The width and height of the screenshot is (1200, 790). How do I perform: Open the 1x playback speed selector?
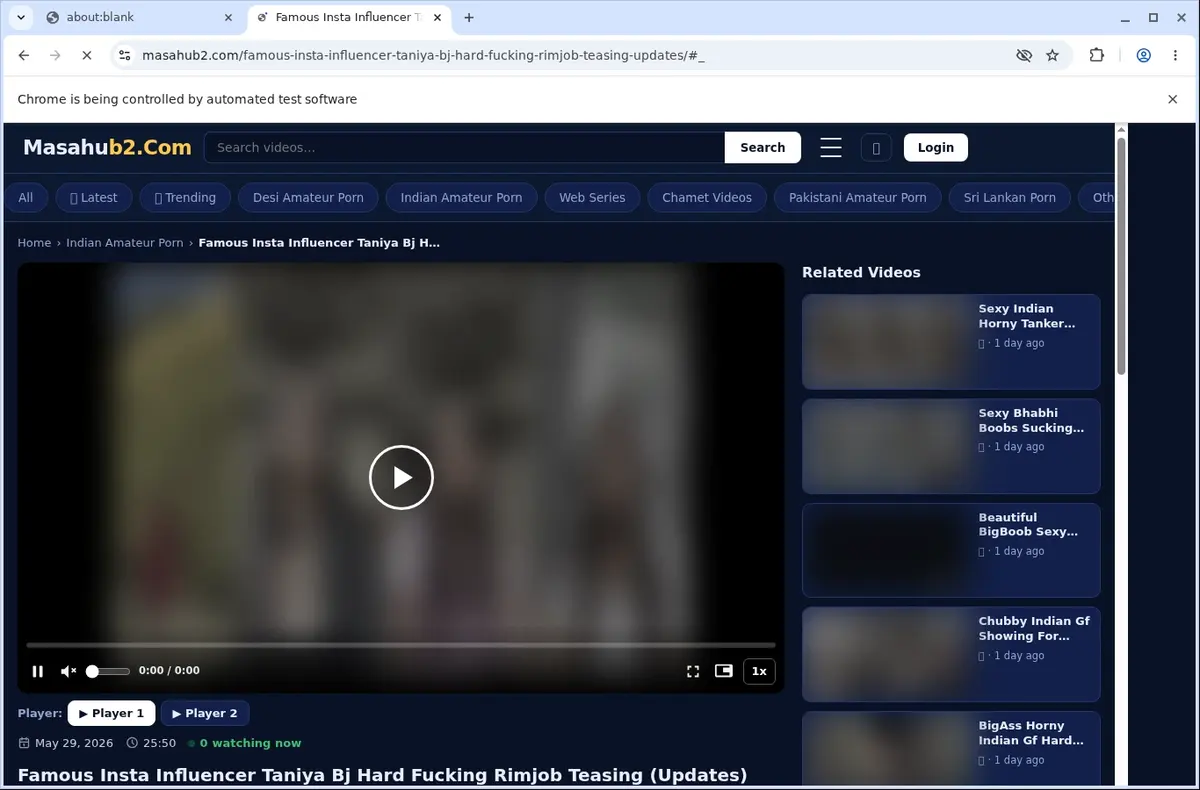coord(759,671)
